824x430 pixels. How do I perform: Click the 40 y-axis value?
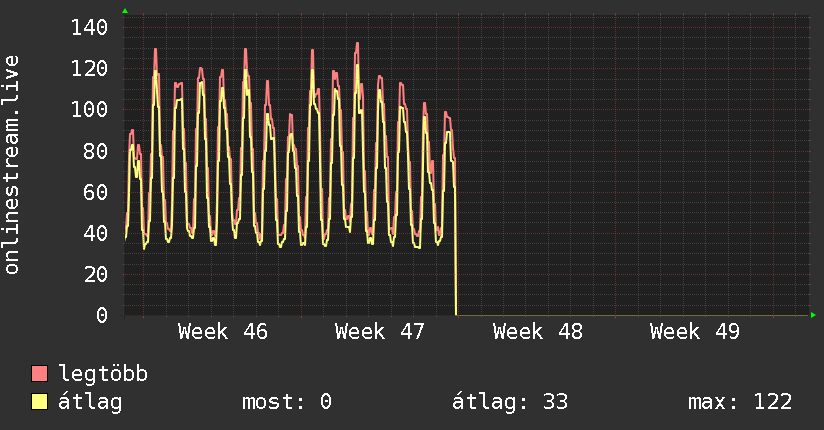pyautogui.click(x=96, y=233)
